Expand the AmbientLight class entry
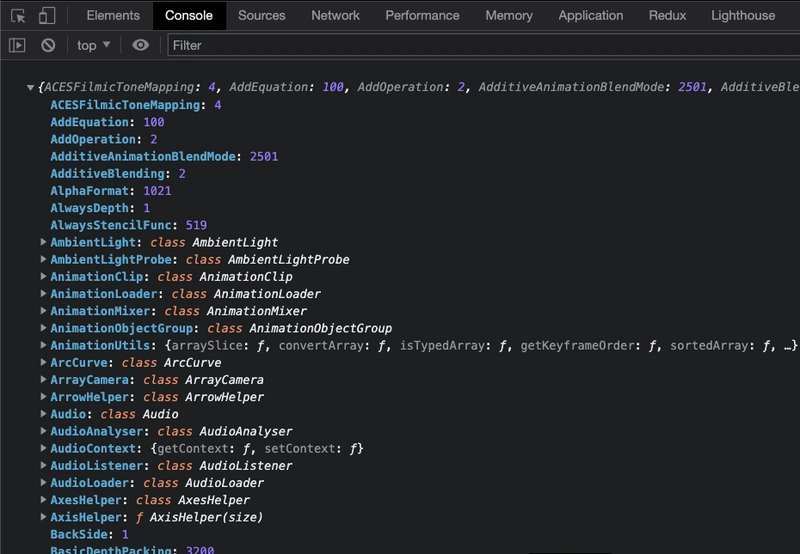The width and height of the screenshot is (800, 554). [43, 242]
